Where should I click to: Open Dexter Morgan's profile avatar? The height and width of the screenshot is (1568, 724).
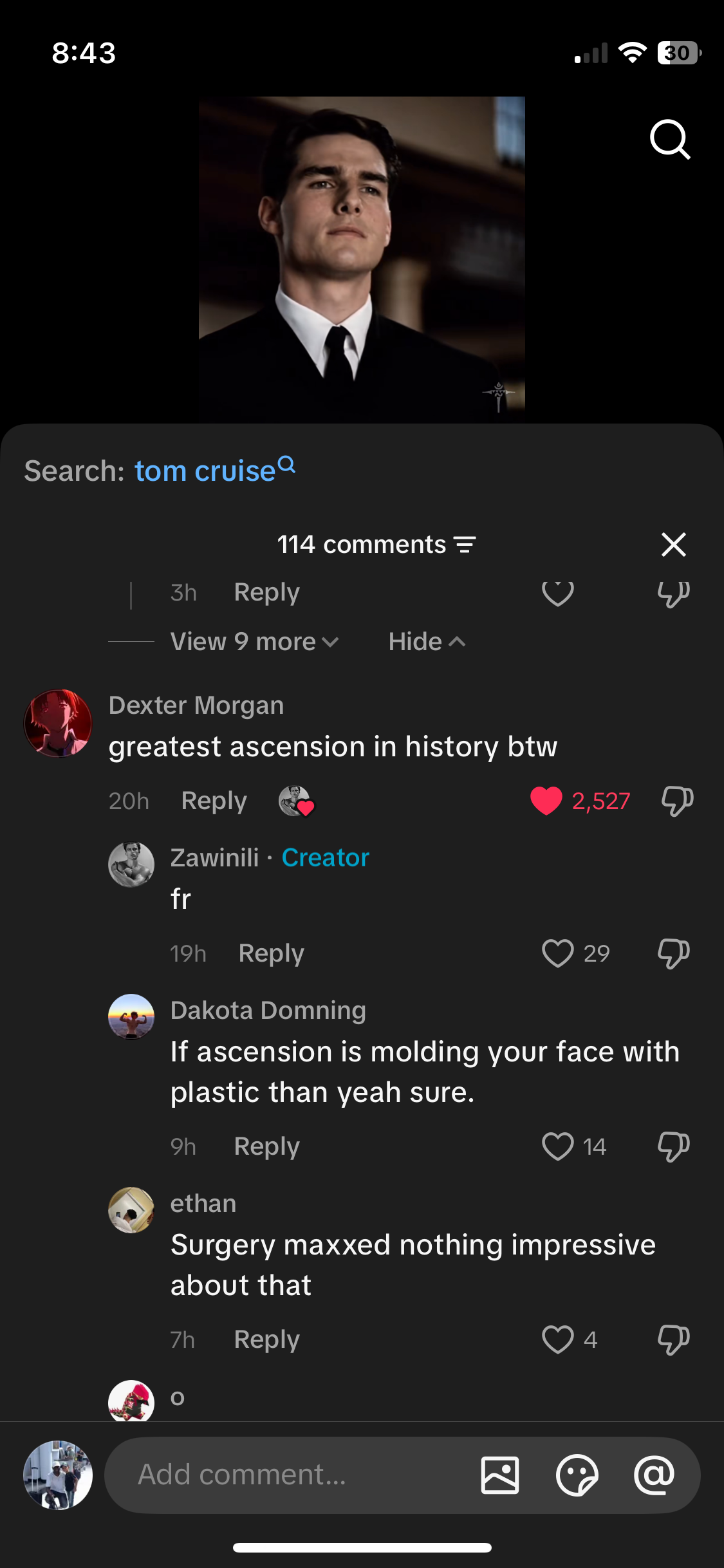click(x=58, y=723)
